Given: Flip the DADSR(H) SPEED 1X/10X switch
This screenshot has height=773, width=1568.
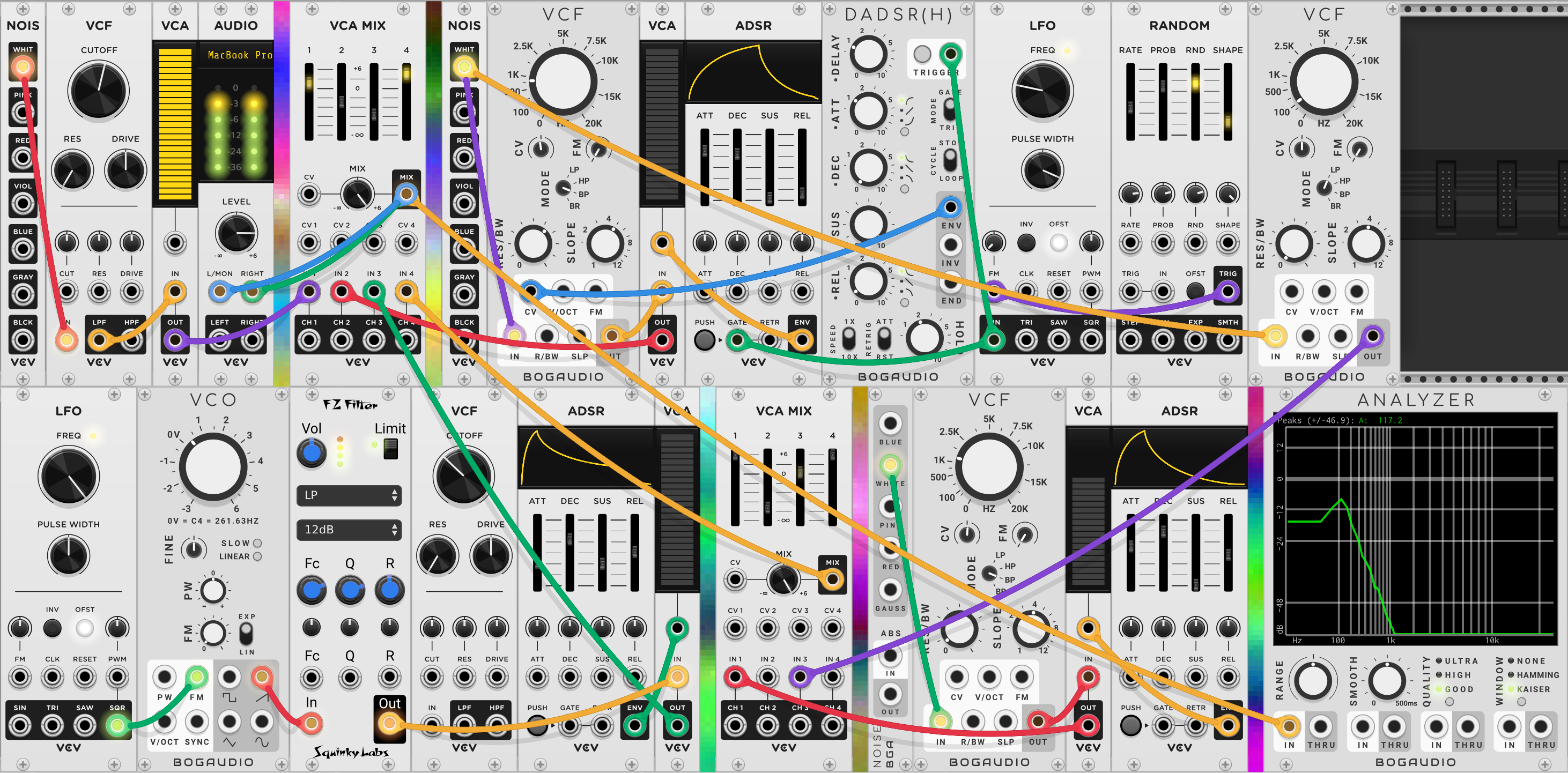Looking at the screenshot, I should click(x=849, y=337).
